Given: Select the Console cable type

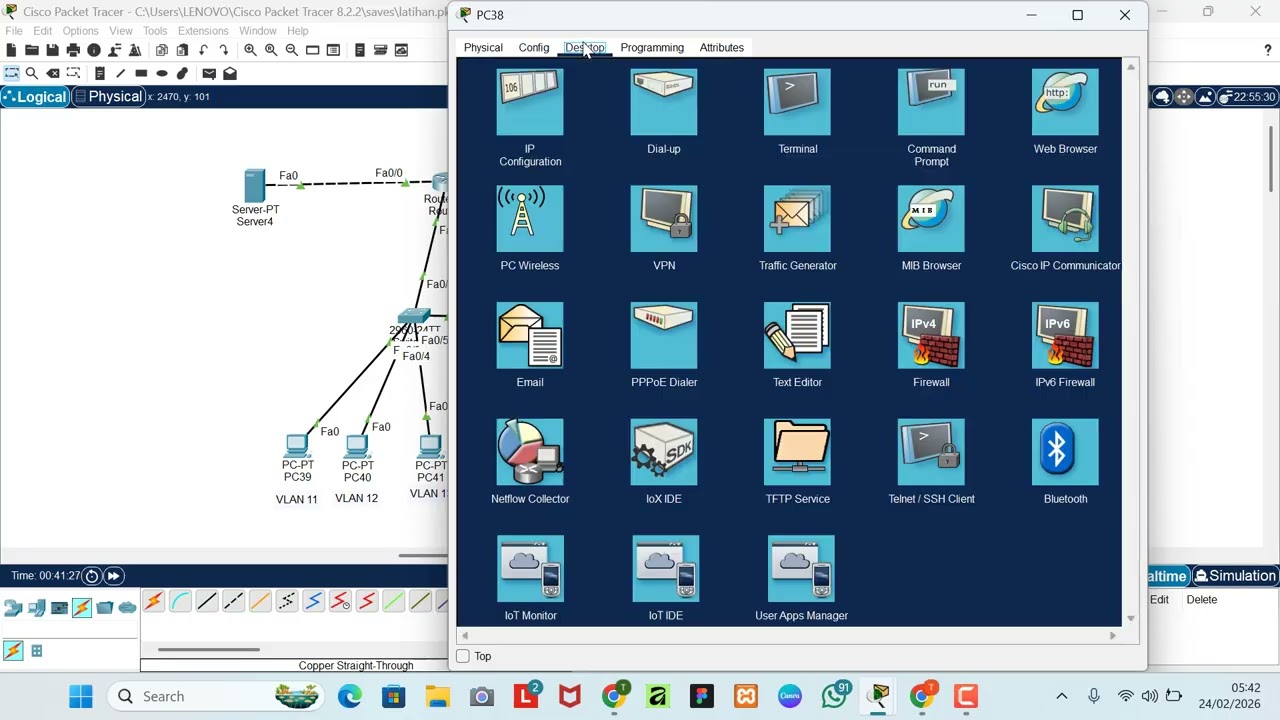Looking at the screenshot, I should coord(180,601).
